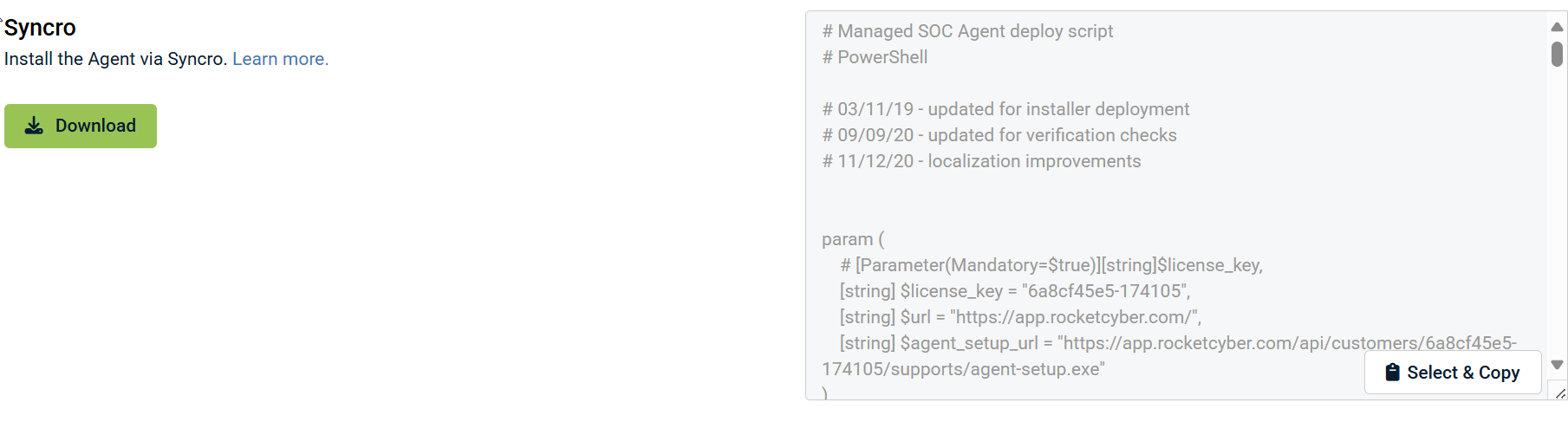Click the script box scrollbar thumb

click(x=1557, y=54)
